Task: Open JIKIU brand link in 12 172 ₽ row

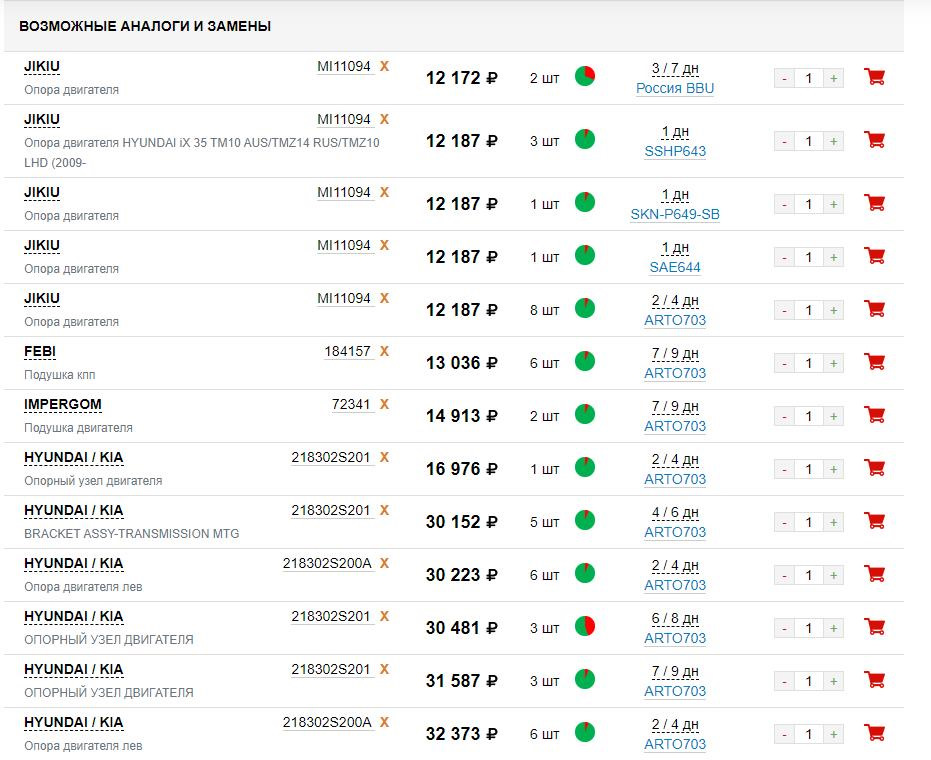Action: pyautogui.click(x=42, y=66)
